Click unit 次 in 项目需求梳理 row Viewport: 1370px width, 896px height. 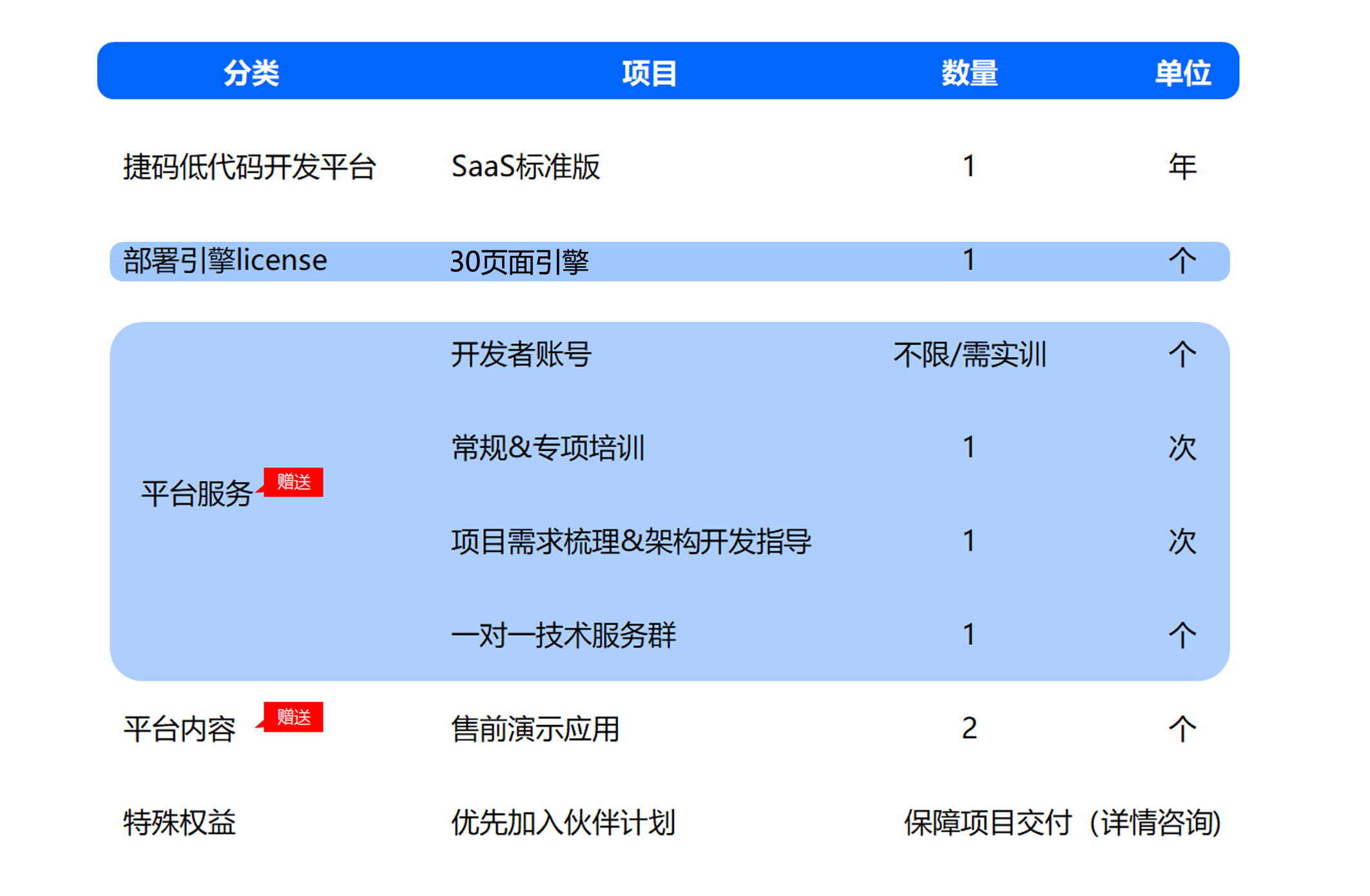click(x=1182, y=541)
